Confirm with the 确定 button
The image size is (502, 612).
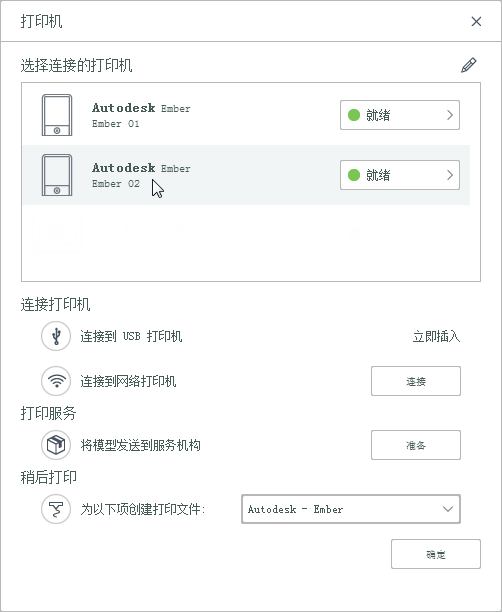point(436,554)
